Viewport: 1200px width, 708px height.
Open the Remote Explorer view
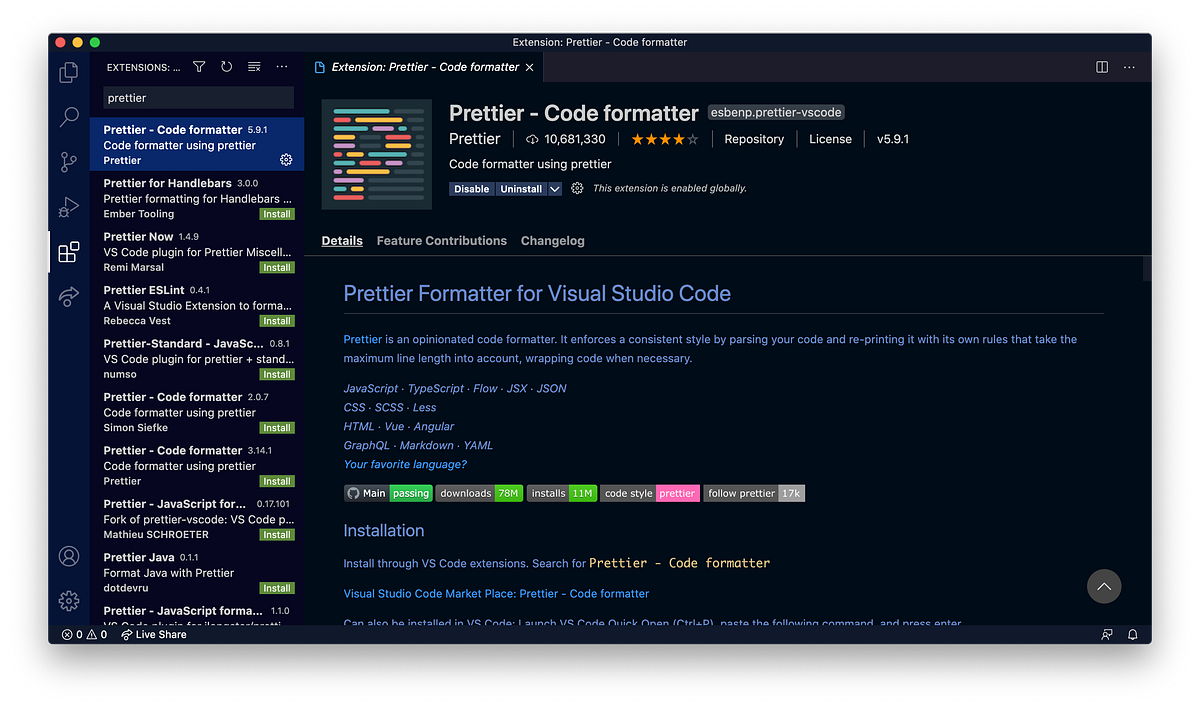pos(69,296)
